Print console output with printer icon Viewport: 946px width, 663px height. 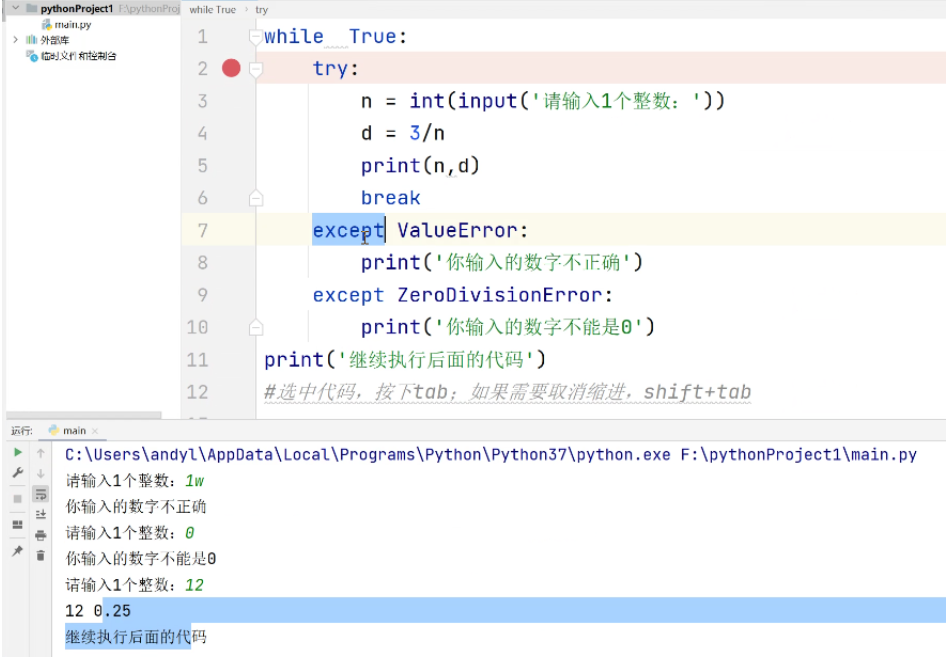pos(41,535)
